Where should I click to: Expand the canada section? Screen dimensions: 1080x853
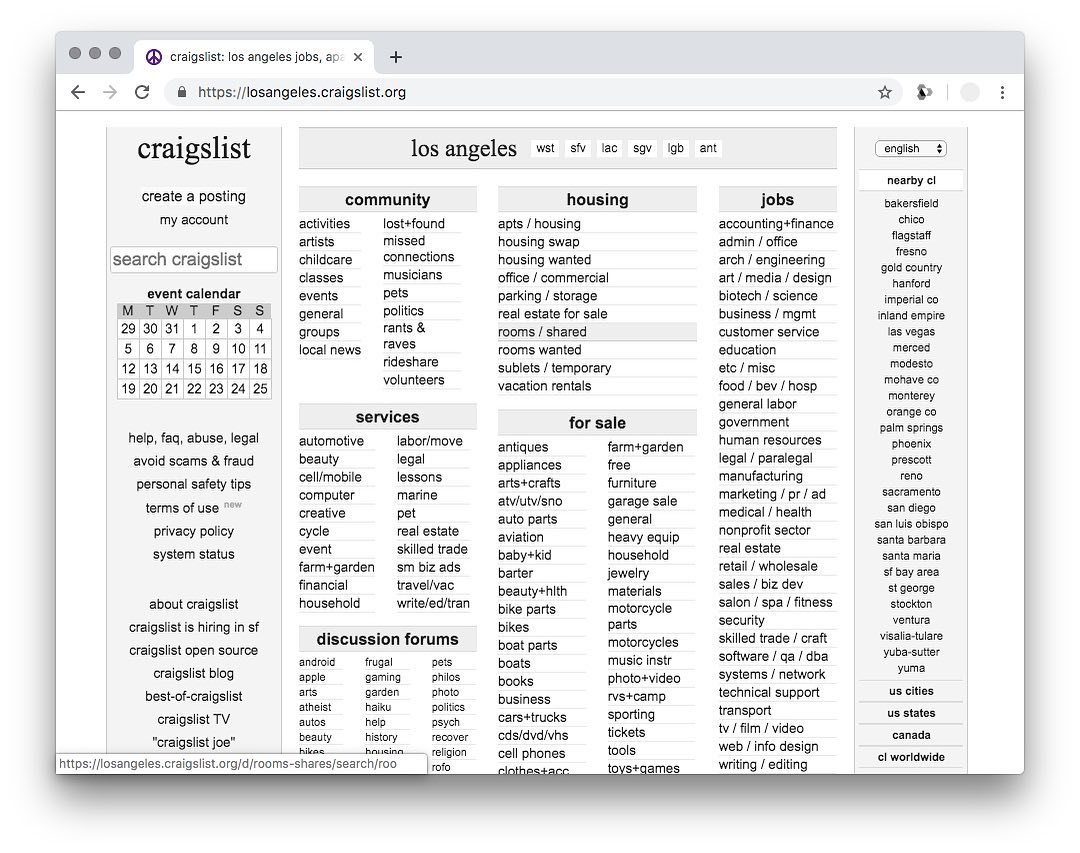click(x=911, y=735)
